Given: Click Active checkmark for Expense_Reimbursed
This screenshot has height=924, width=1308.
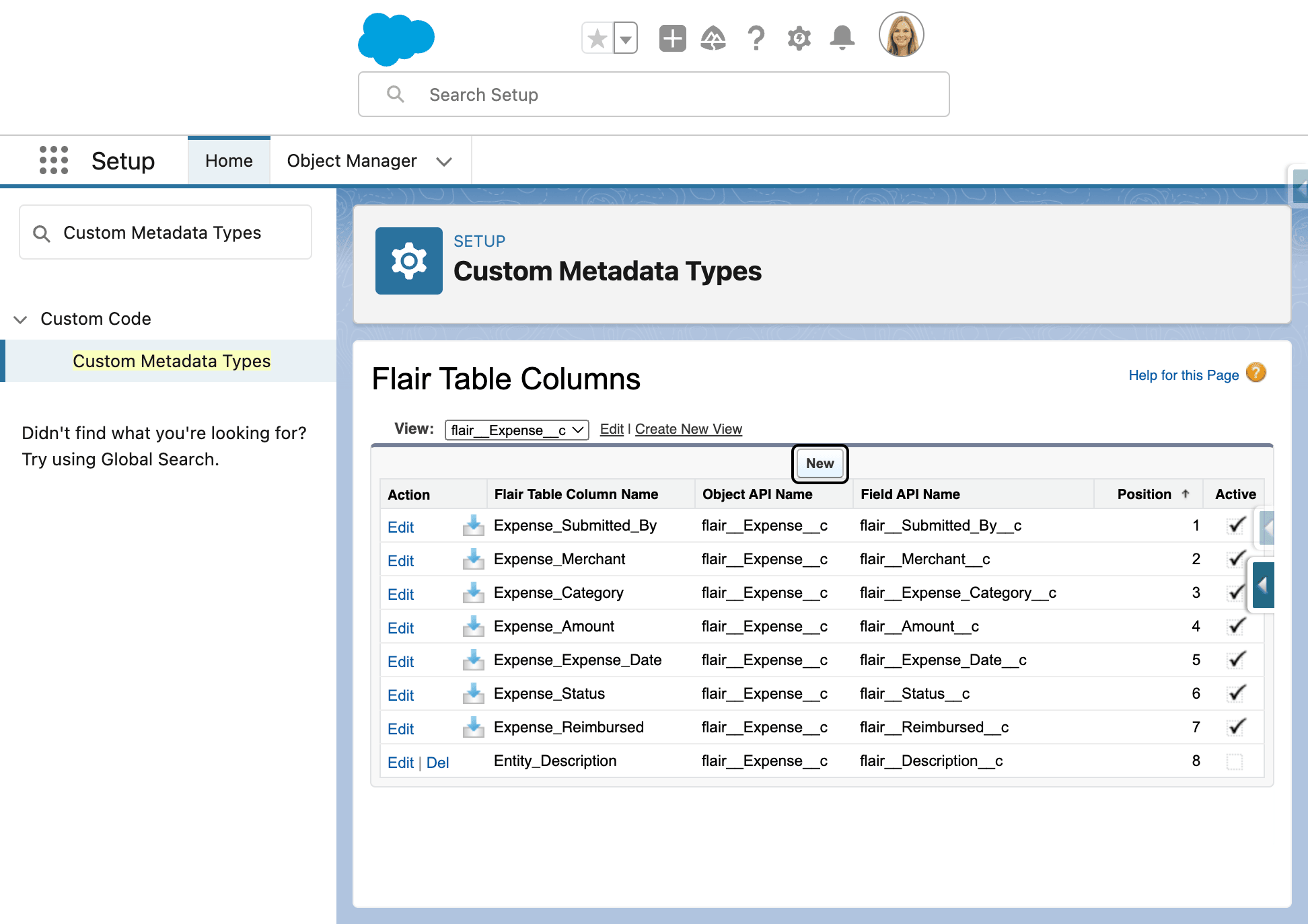Looking at the screenshot, I should point(1236,727).
